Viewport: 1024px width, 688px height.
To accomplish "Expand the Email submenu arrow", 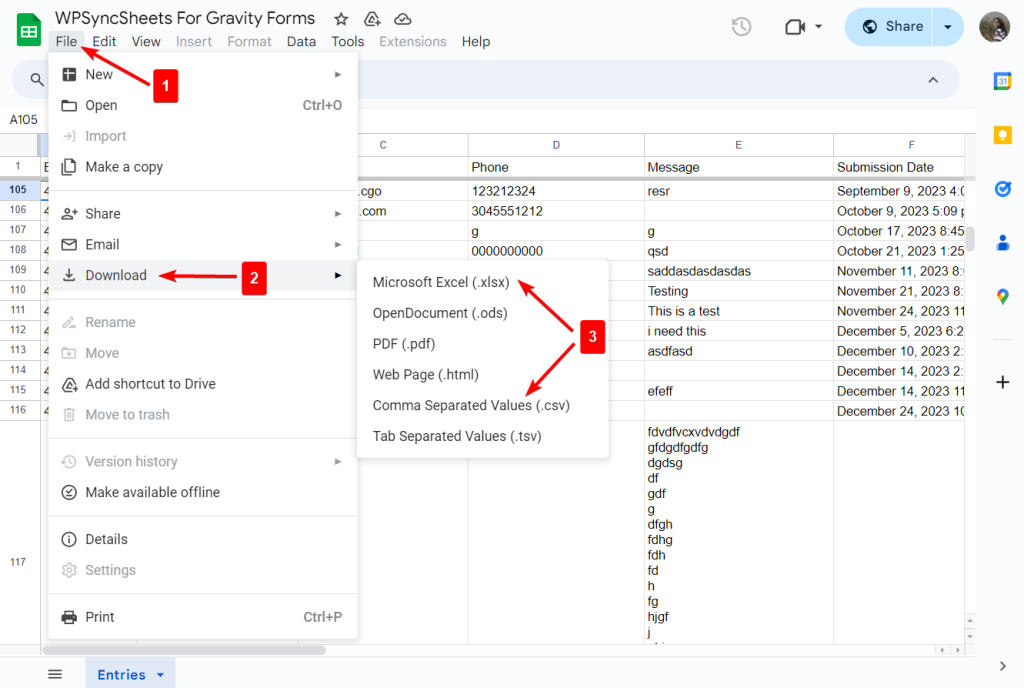I will point(338,244).
